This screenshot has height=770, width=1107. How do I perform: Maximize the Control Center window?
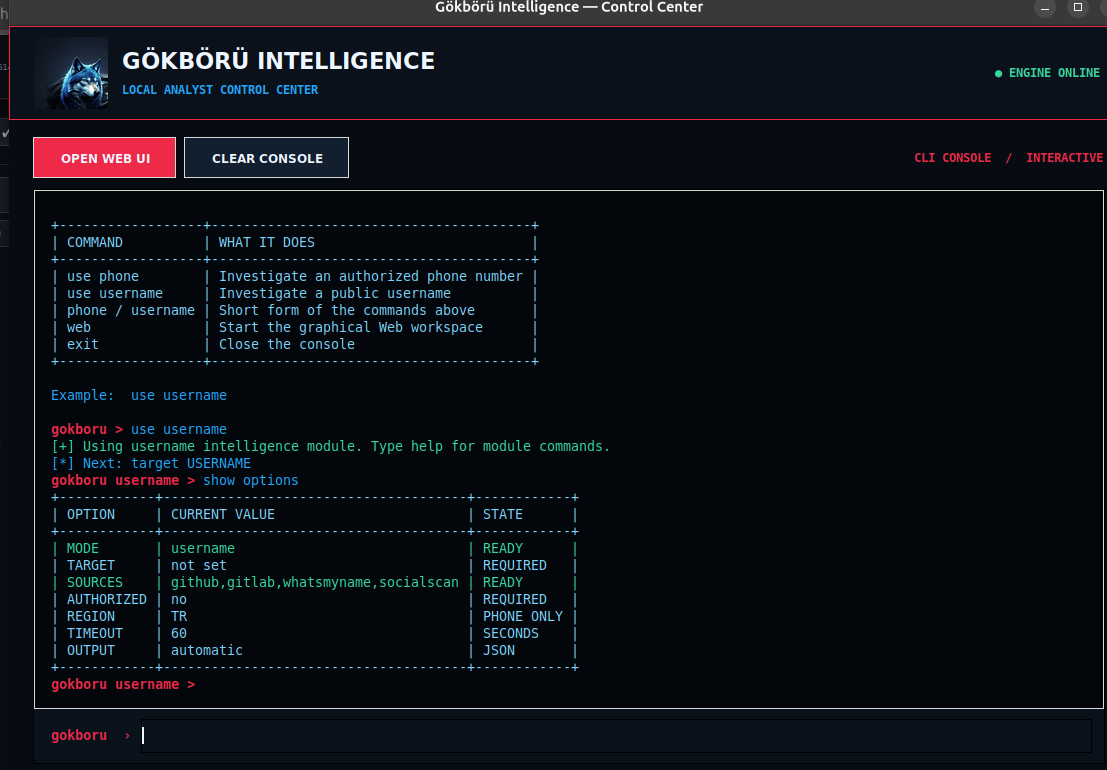tap(1077, 8)
